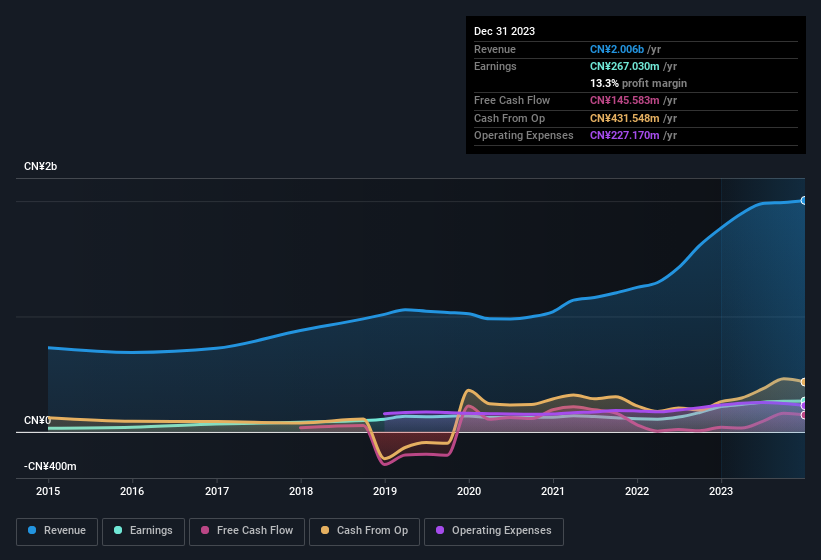Click the CN¥145.583m free cash flow value
821x560 pixels.
[625, 100]
